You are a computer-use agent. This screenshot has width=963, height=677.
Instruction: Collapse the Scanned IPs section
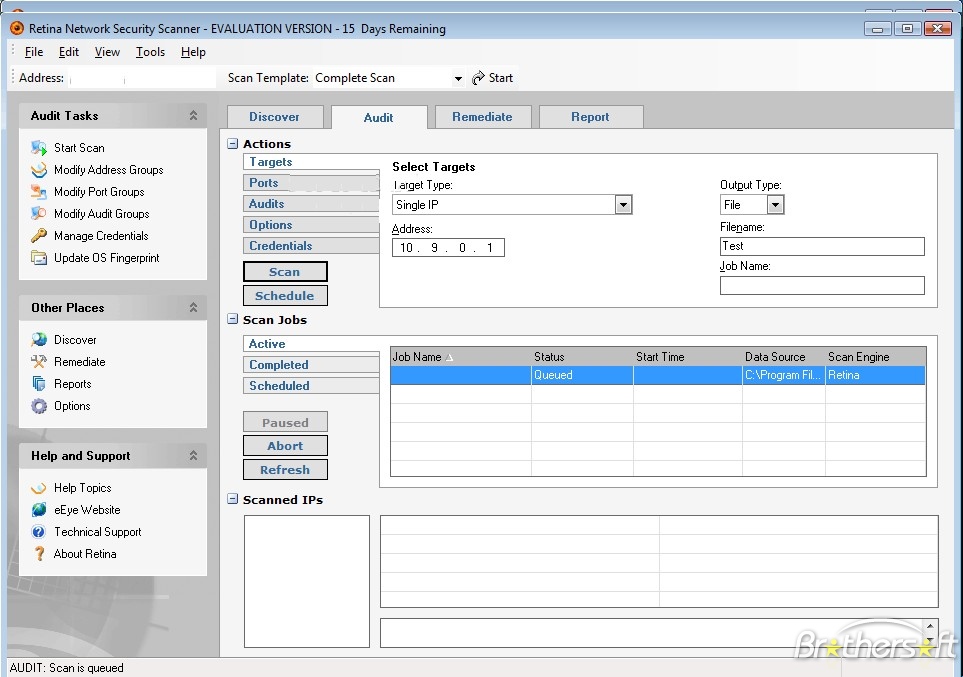coord(232,499)
